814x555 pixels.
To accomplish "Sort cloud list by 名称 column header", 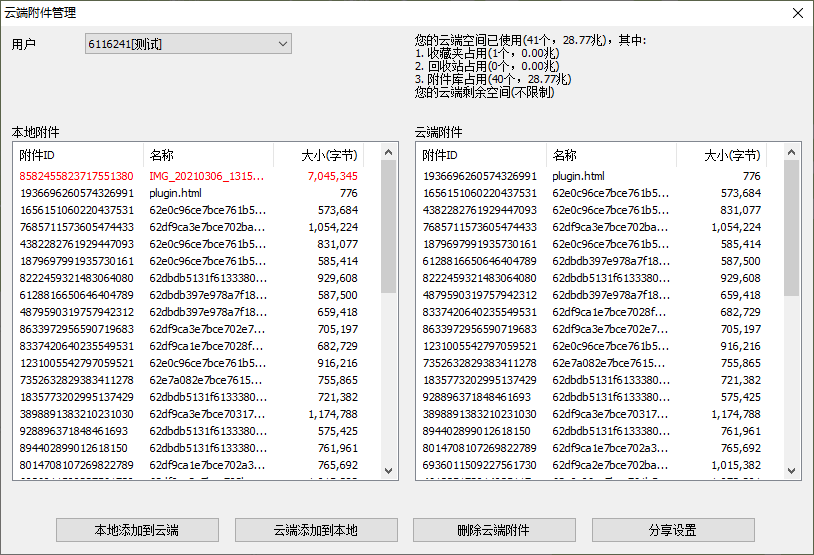I will pos(611,155).
